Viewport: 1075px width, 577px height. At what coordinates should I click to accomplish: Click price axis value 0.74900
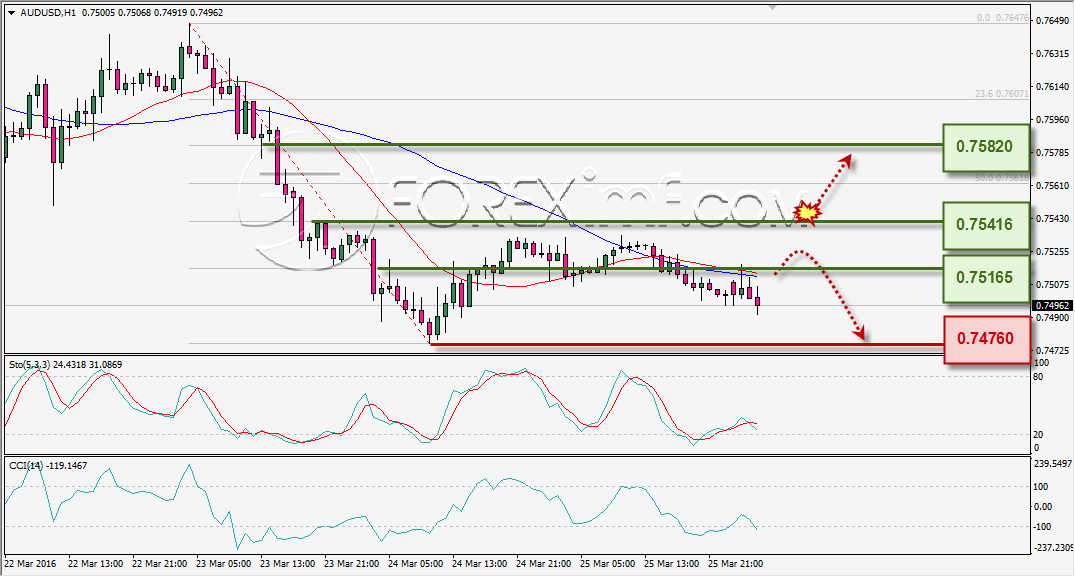pyautogui.click(x=1052, y=317)
